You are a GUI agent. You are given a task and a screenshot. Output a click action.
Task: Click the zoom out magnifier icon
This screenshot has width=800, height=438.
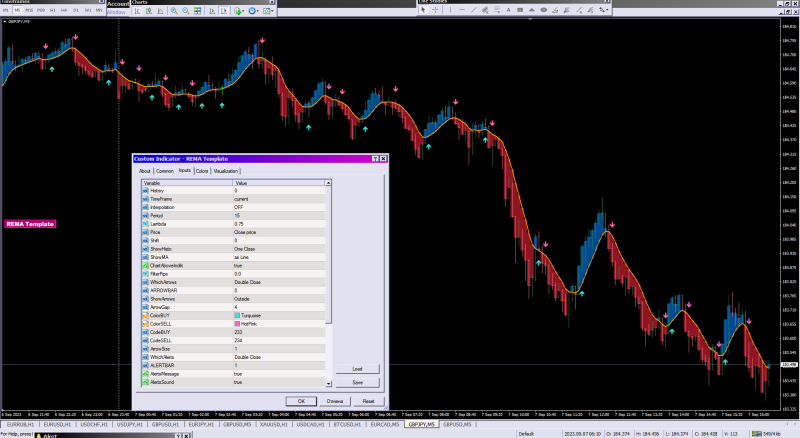pyautogui.click(x=186, y=11)
